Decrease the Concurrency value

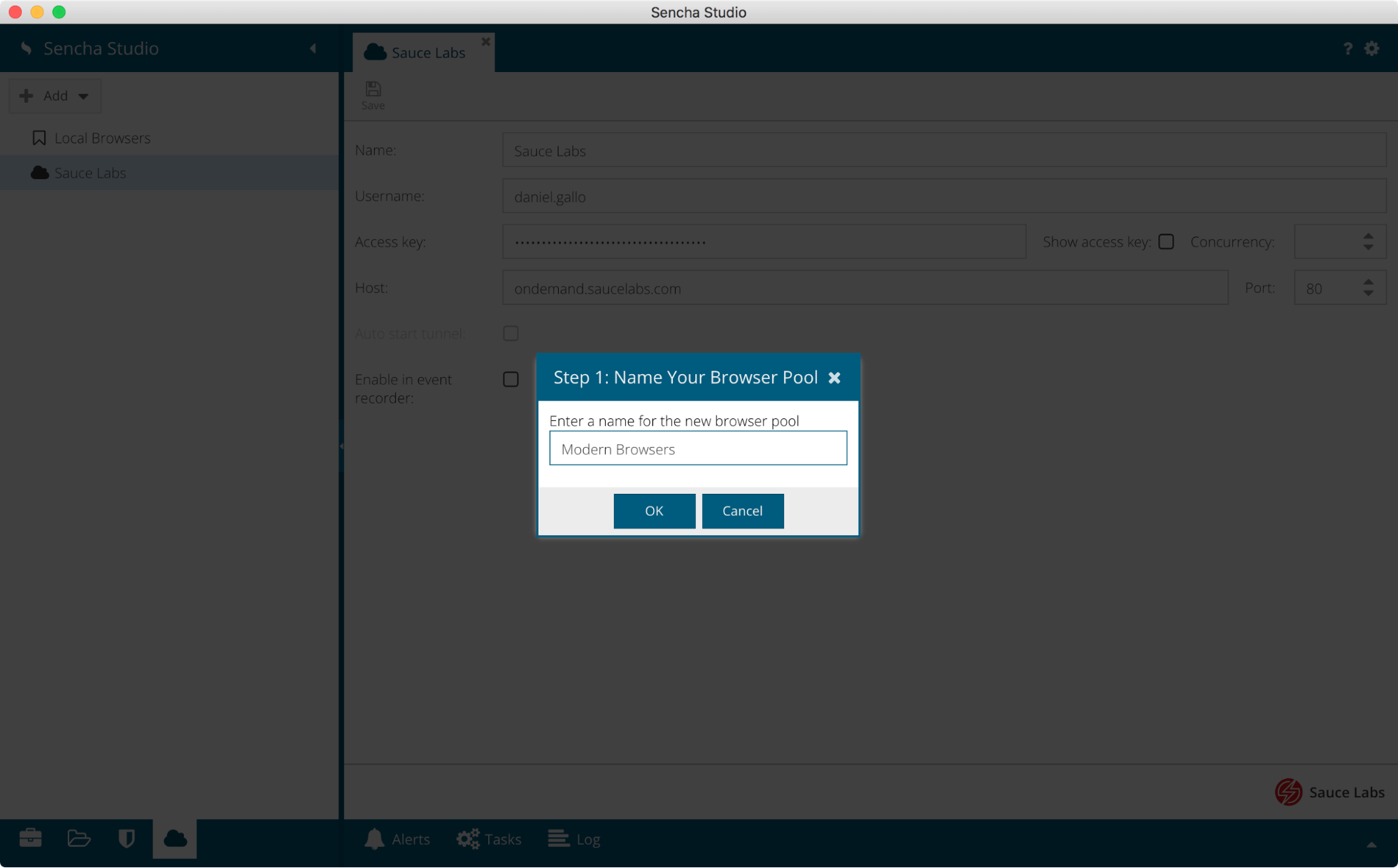(1369, 248)
